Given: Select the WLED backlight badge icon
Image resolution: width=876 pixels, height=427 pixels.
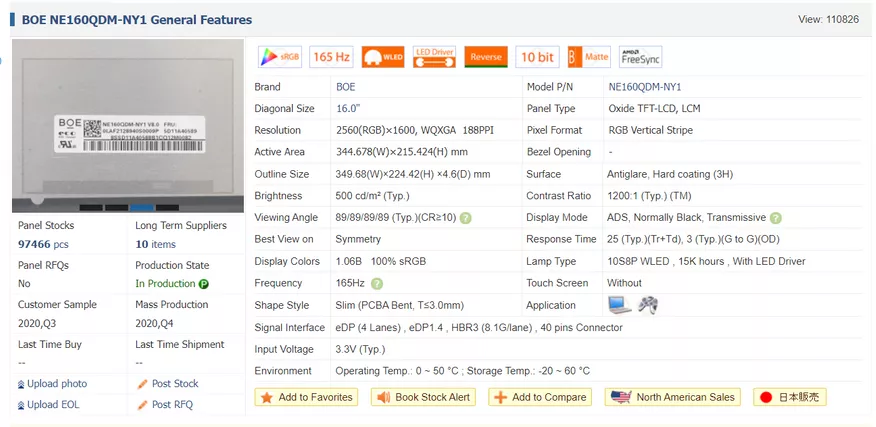Looking at the screenshot, I should (x=382, y=57).
